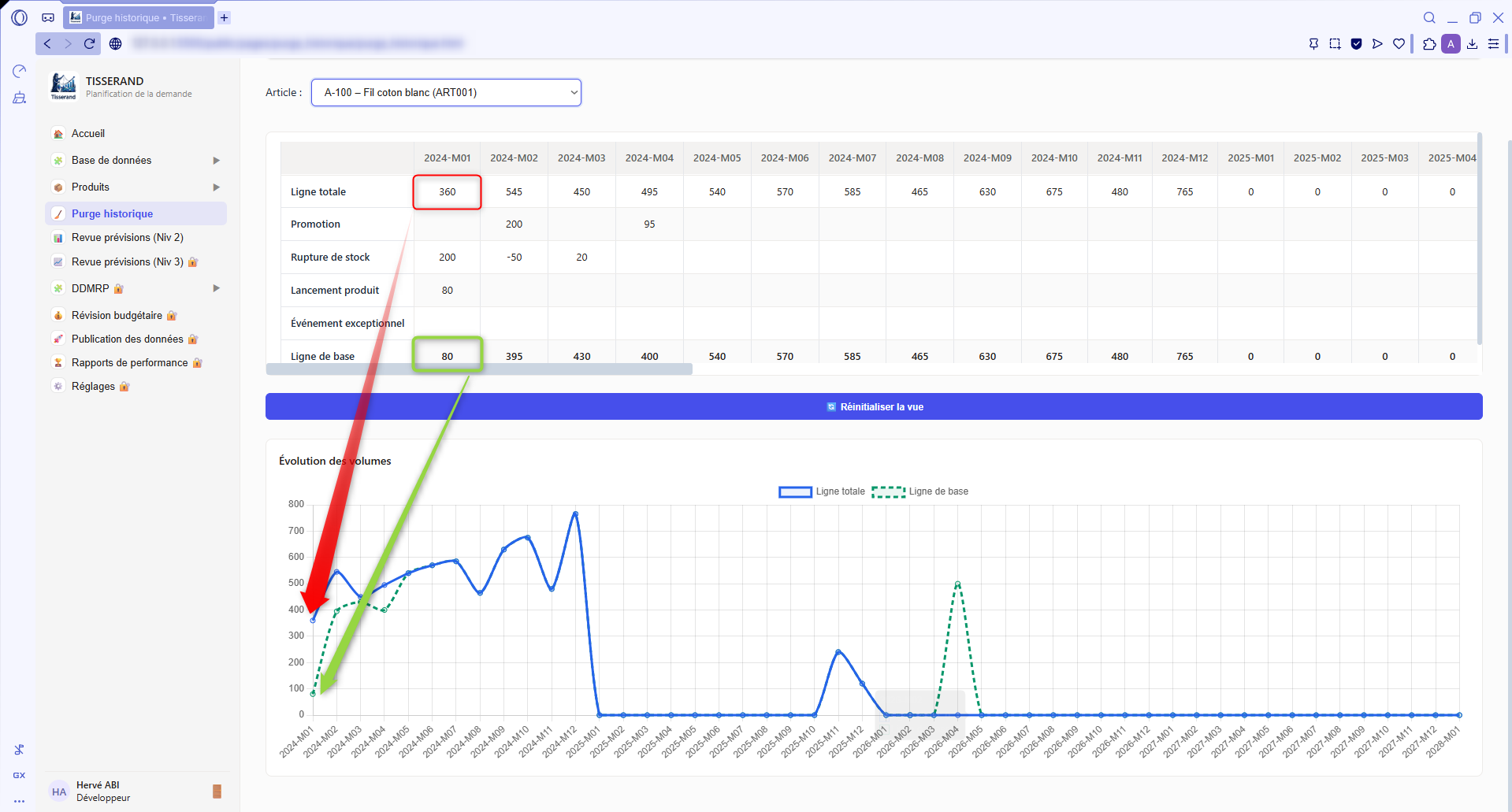Click the logout icon beside Hervé ABI
1512x812 pixels.
pyautogui.click(x=217, y=792)
